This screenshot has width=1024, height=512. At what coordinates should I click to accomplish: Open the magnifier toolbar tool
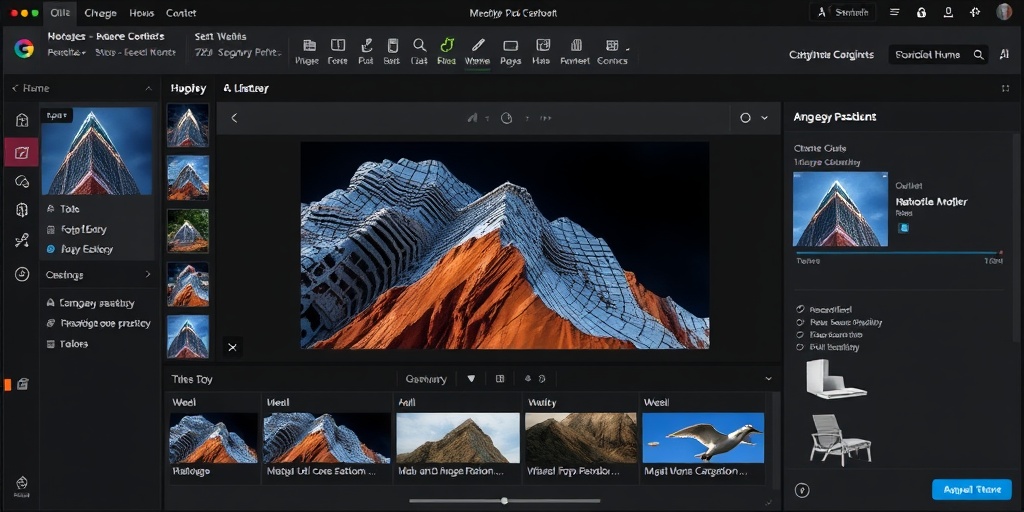419,45
